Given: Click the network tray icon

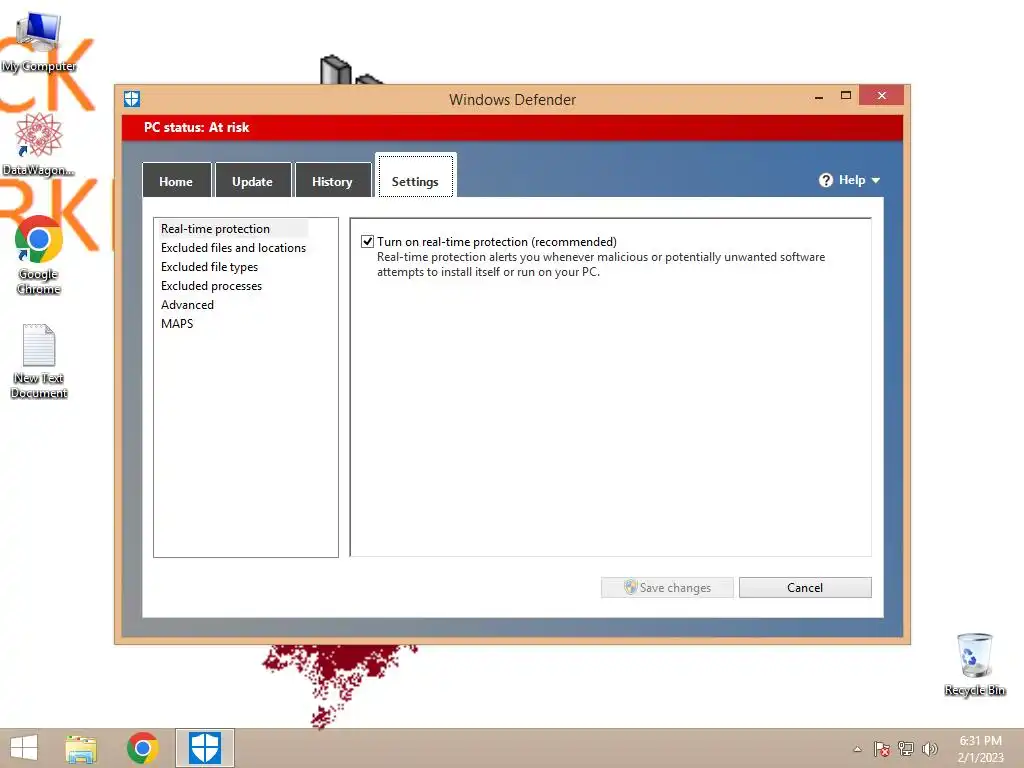Looking at the screenshot, I should click(906, 748).
